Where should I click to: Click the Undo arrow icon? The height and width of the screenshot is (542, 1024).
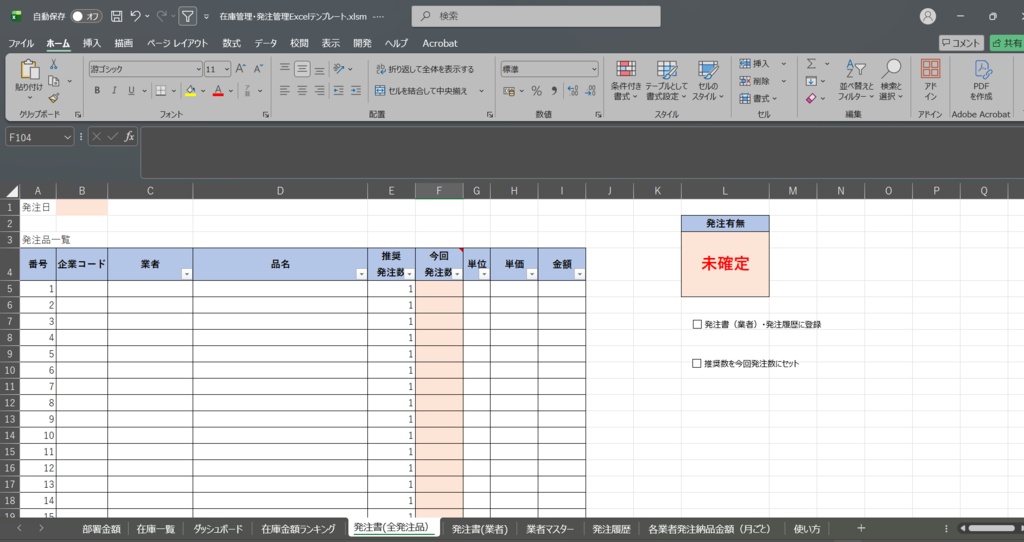coord(136,16)
